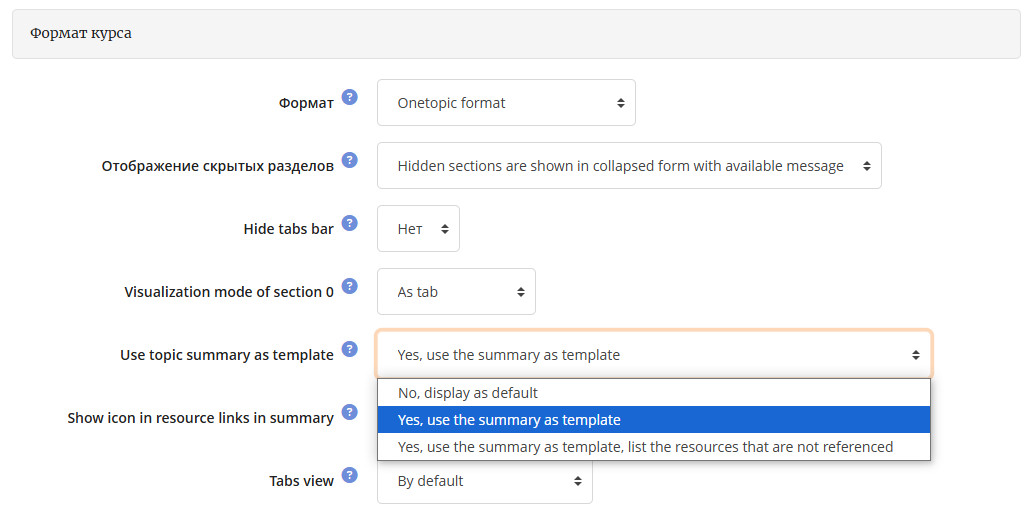Click the Visualization mode of section 0 label

click(x=229, y=292)
